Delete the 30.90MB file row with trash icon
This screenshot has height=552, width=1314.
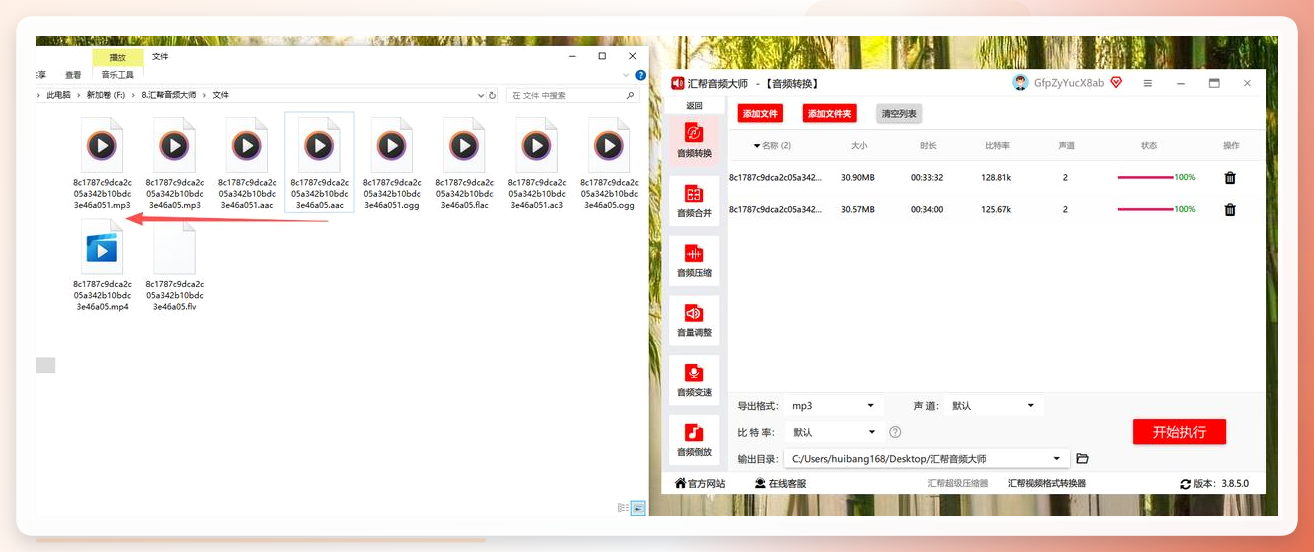[x=1230, y=177]
